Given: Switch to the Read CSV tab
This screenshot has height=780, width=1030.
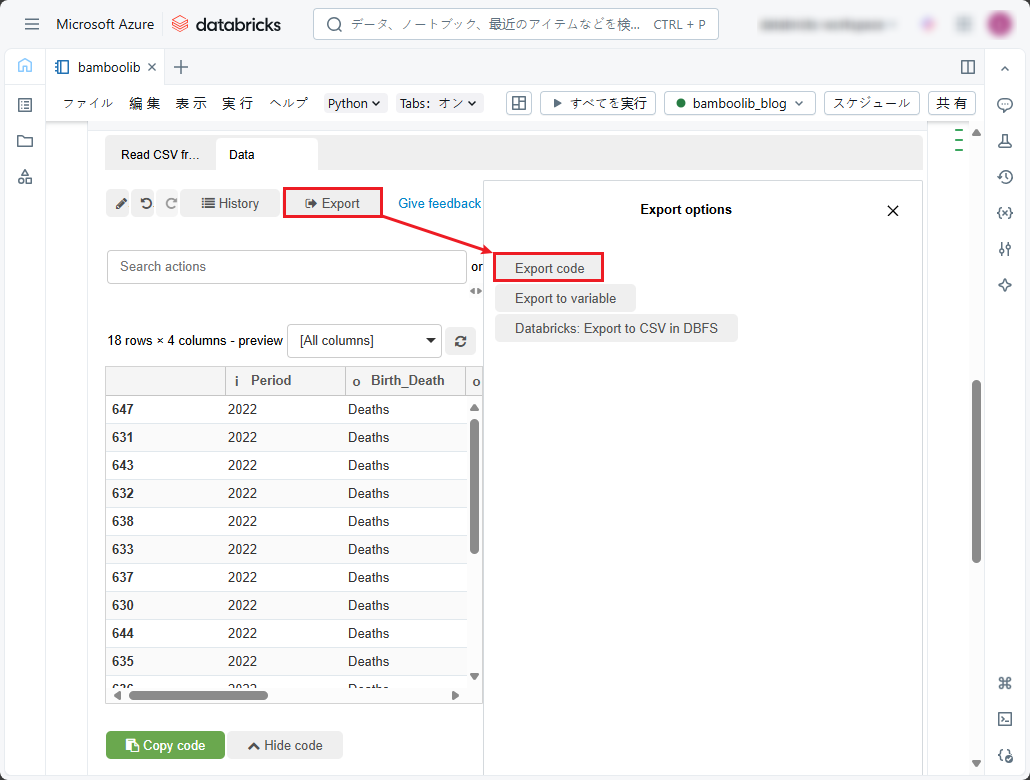Looking at the screenshot, I should tap(160, 155).
